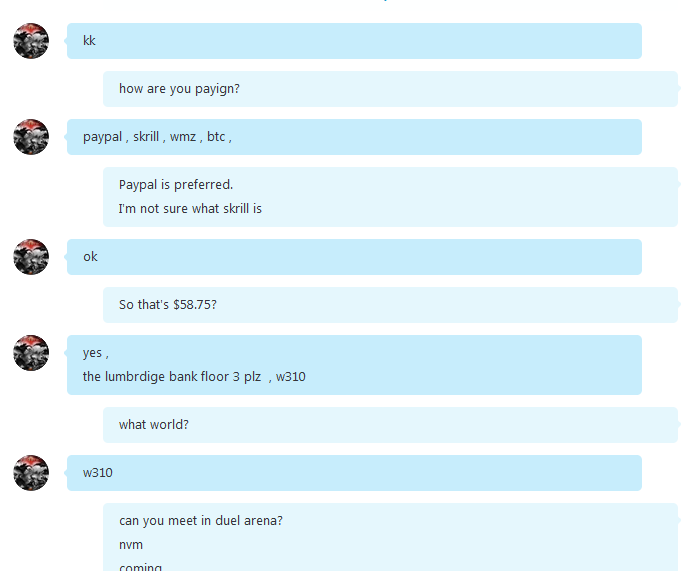Click the 'how are you payign?' message
This screenshot has height=574, width=693.
pos(390,89)
